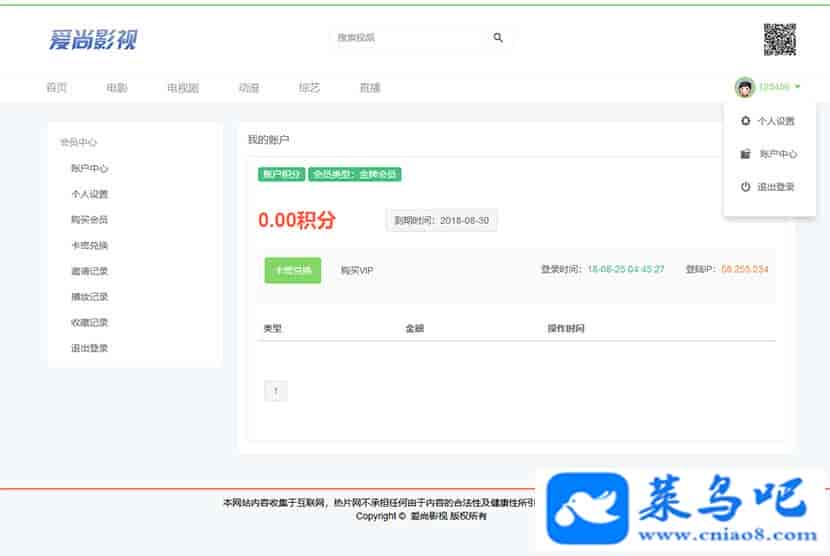Click the QR code image
This screenshot has width=830, height=556.
(x=780, y=39)
